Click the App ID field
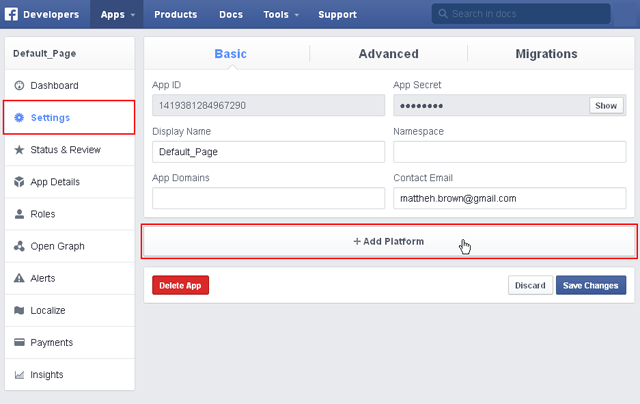The image size is (640, 404). tap(269, 105)
